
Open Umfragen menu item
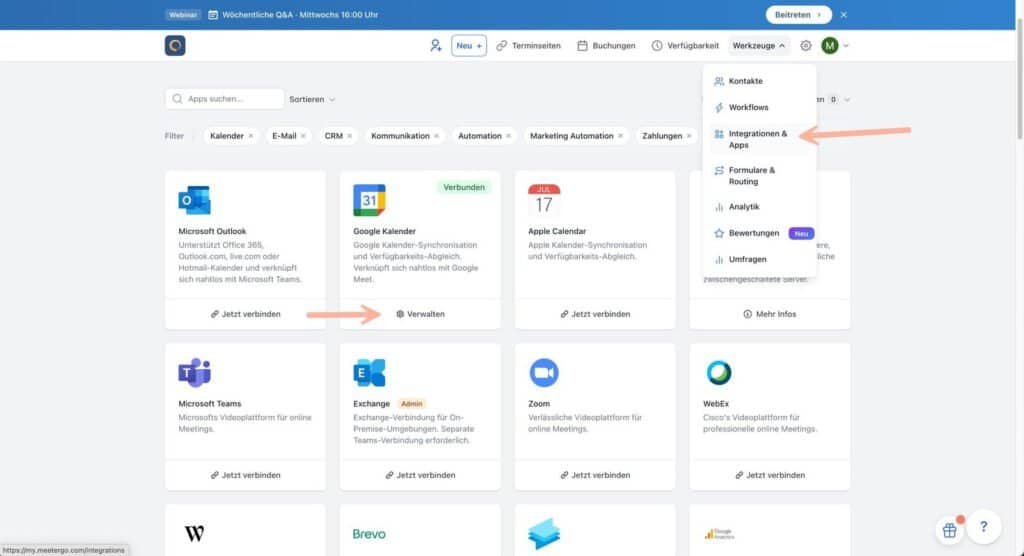tap(760, 259)
